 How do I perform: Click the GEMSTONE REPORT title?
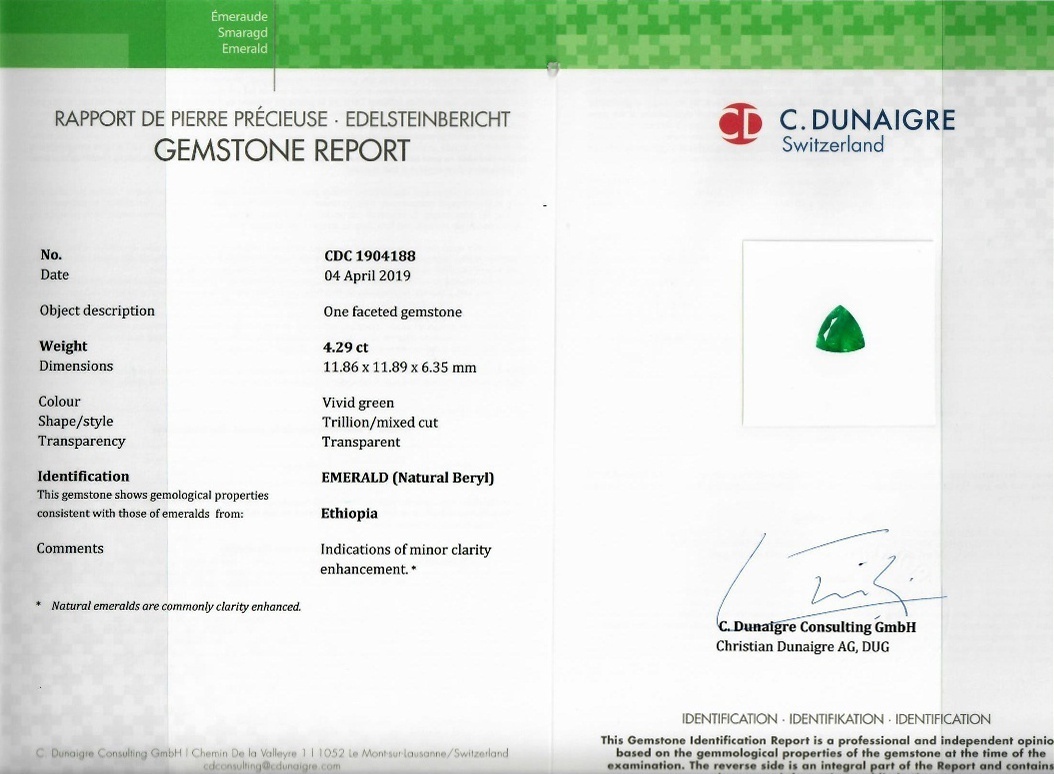[x=282, y=150]
